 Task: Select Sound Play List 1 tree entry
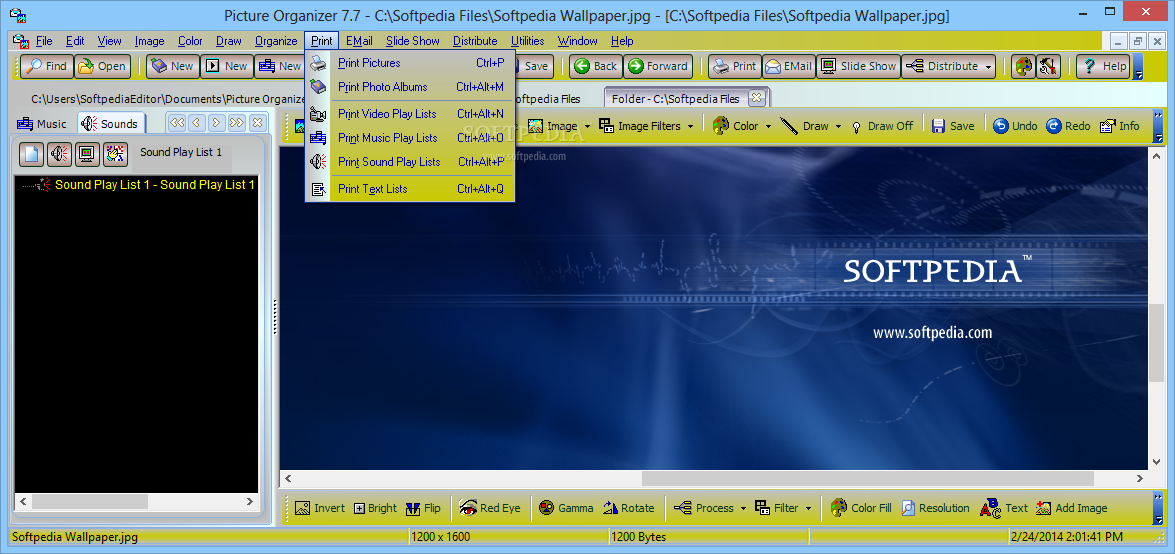click(155, 184)
